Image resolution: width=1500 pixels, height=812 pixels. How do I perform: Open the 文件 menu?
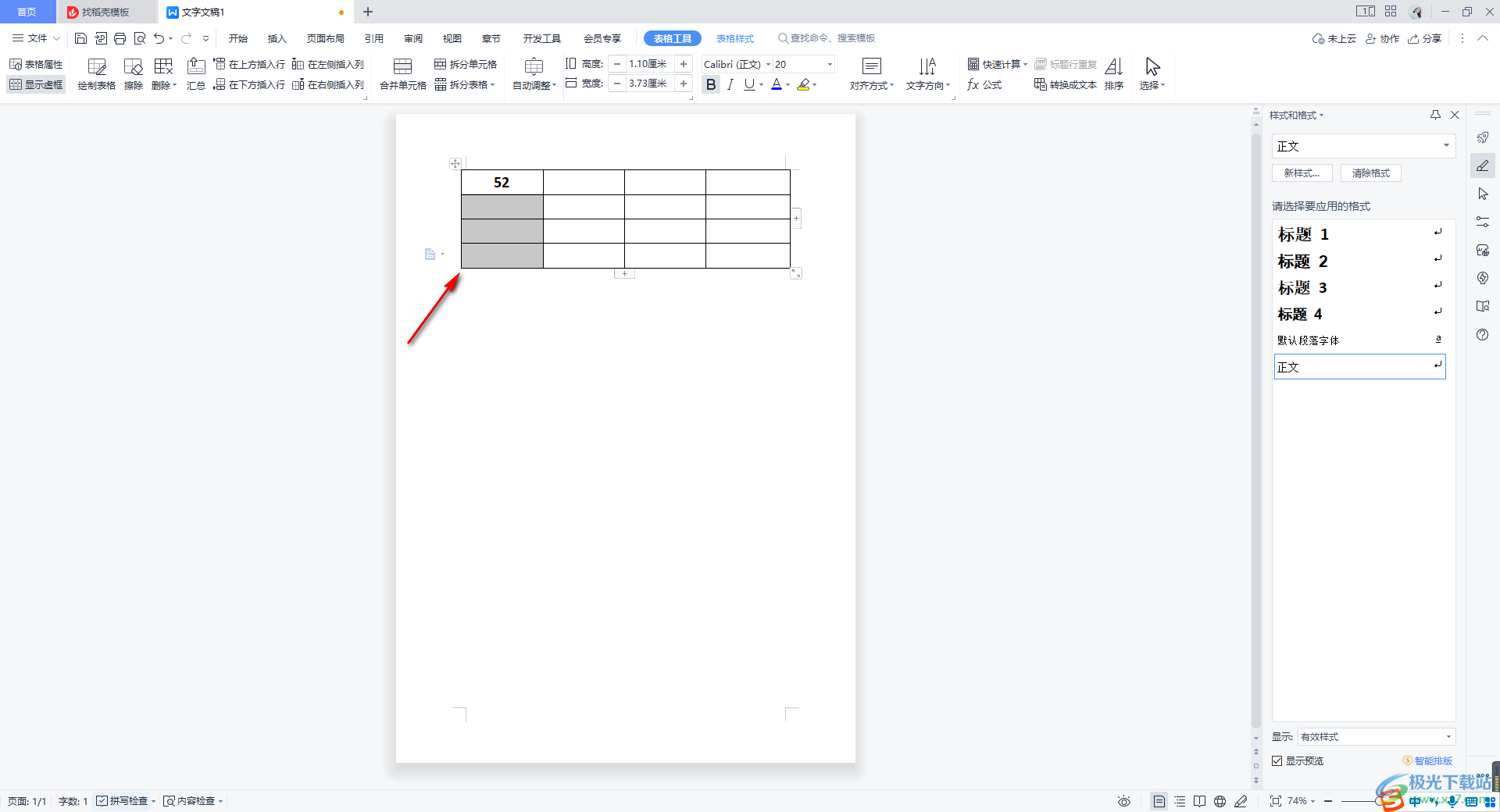(x=36, y=38)
